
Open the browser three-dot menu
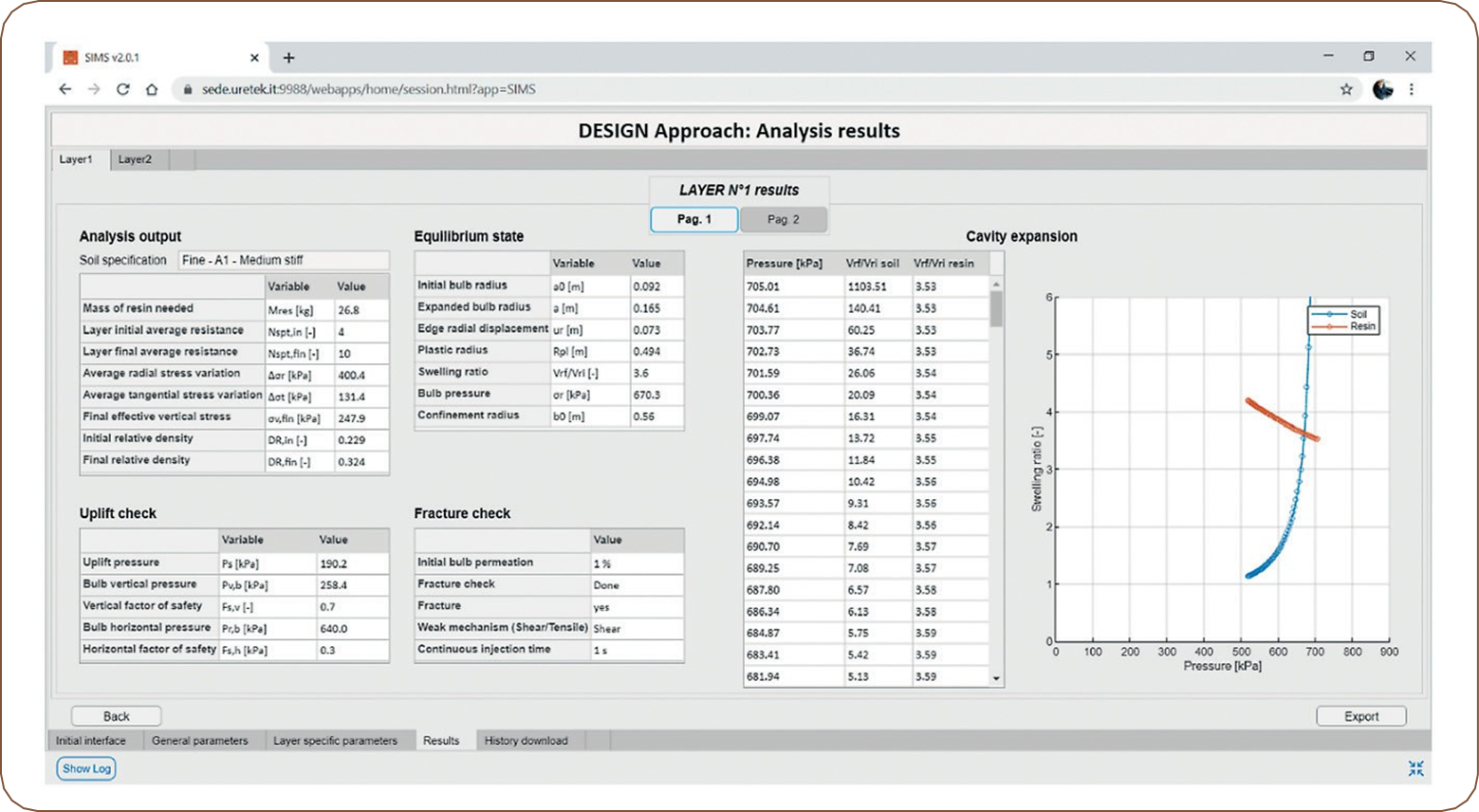coord(1412,89)
